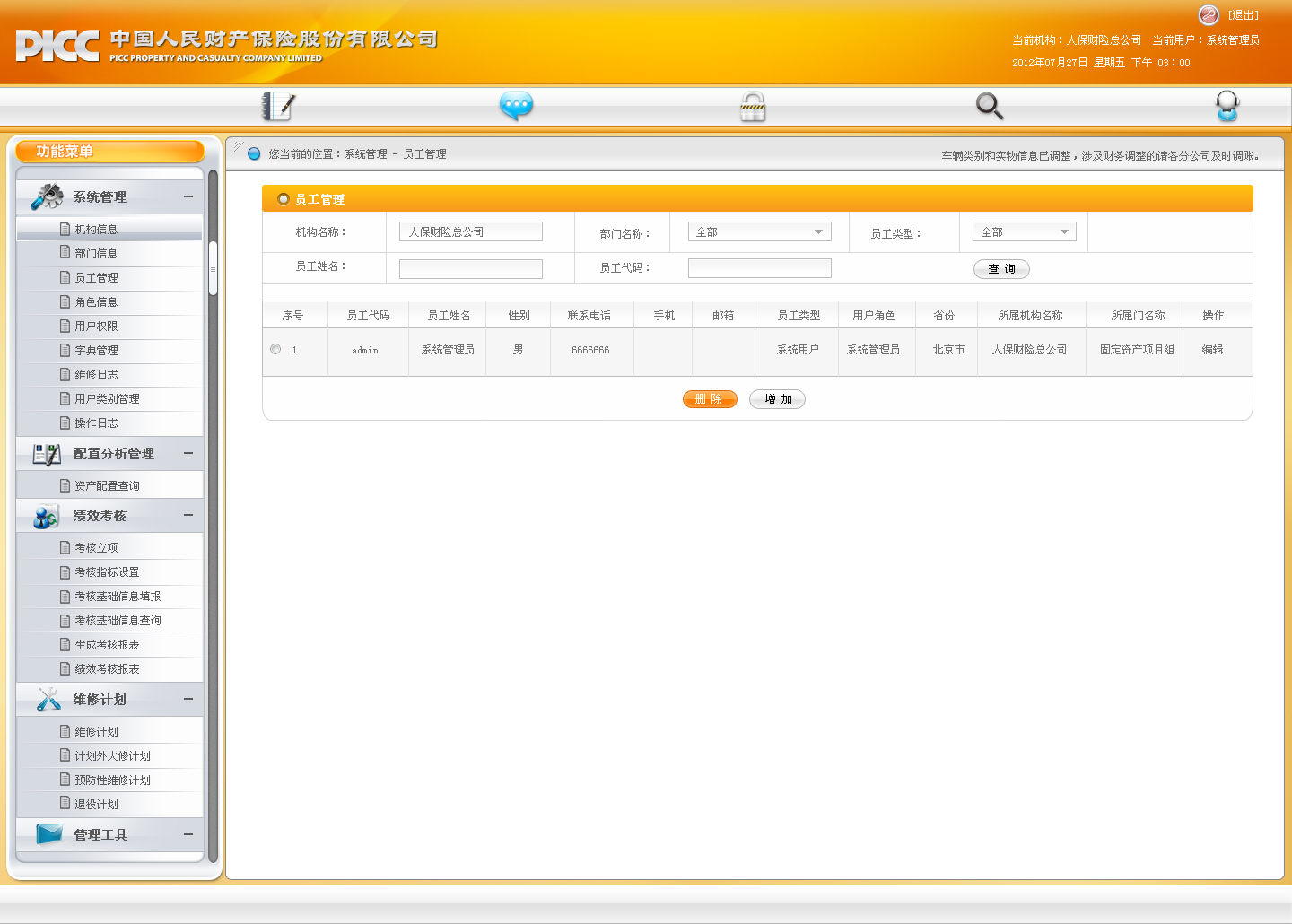Click the 配置分析管理 book icon

pyautogui.click(x=47, y=454)
